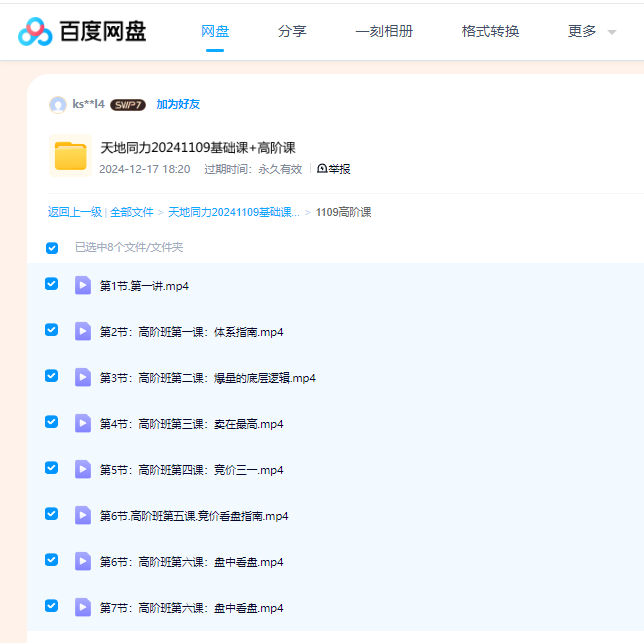Uncheck 第3节 爆量的底层逻辑.mp4 checkbox
This screenshot has height=643, width=644.
(51, 376)
